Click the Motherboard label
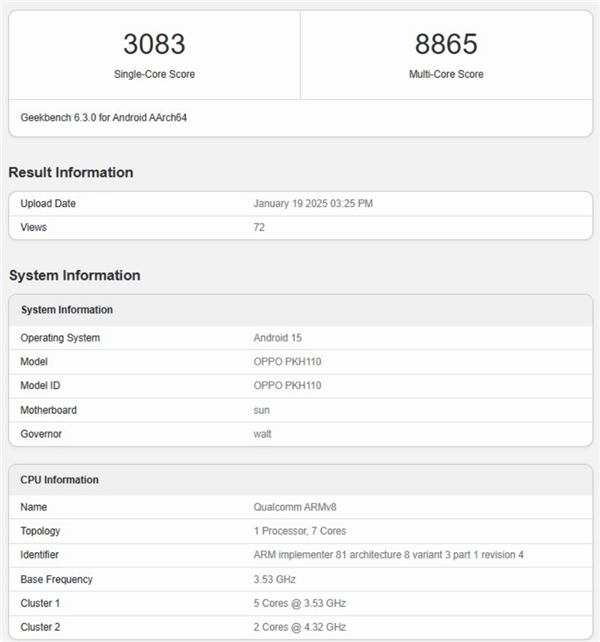The height and width of the screenshot is (642, 600). tap(49, 410)
